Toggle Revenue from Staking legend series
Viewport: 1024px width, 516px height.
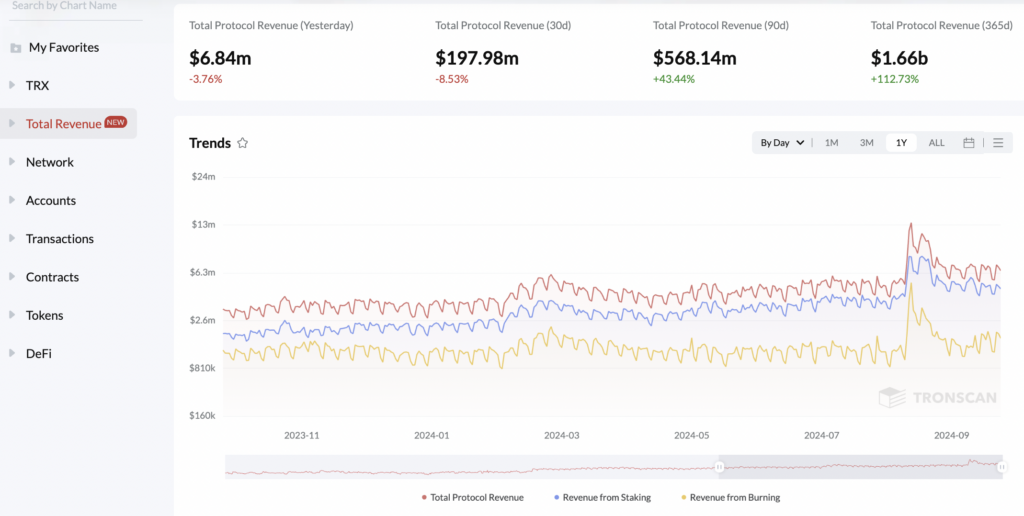[x=602, y=497]
